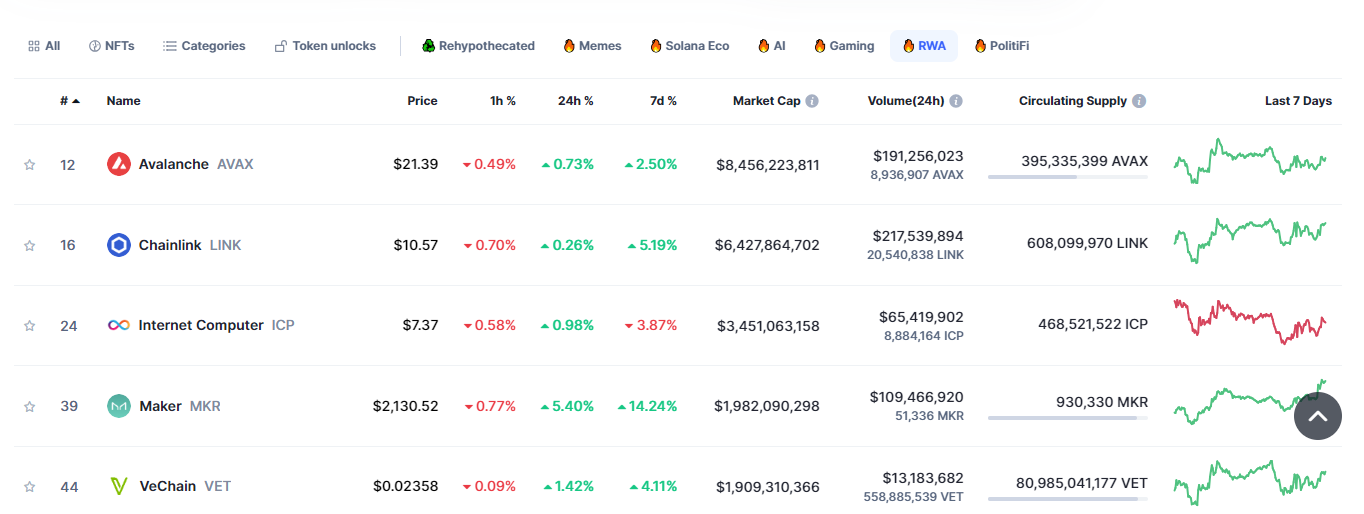Click the Last 7 Days column header
1364x514 pixels.
pos(1298,101)
